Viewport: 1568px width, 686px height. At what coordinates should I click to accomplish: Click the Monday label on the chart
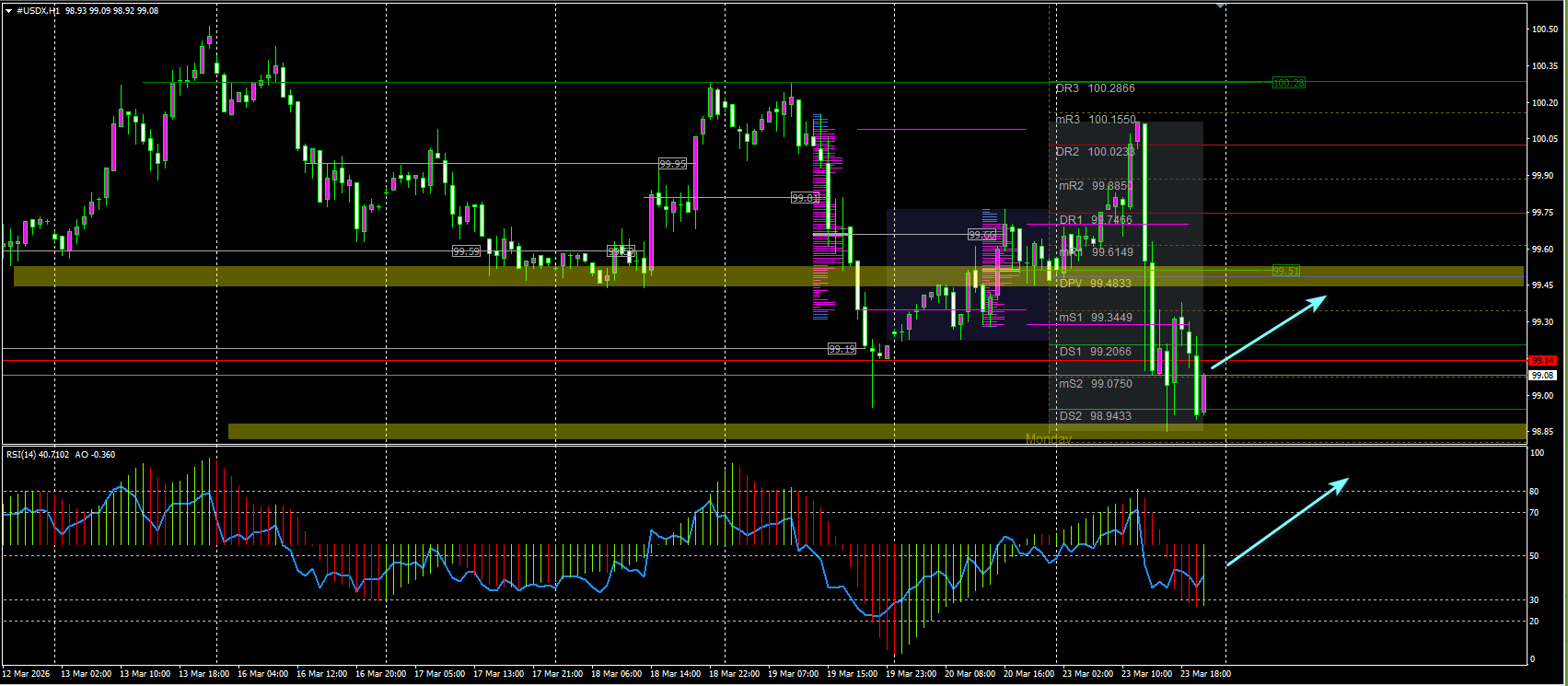(x=1049, y=439)
